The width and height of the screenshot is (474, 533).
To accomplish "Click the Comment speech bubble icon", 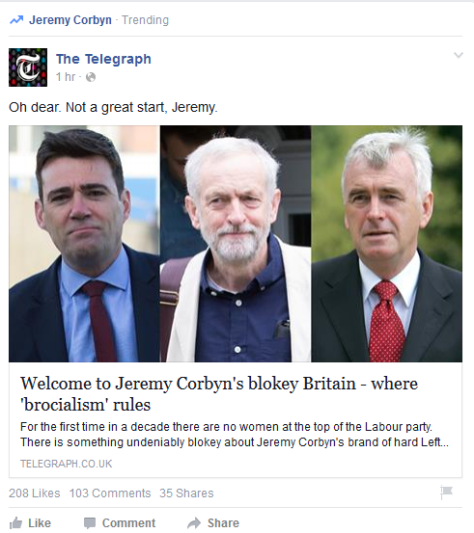I will (90, 523).
